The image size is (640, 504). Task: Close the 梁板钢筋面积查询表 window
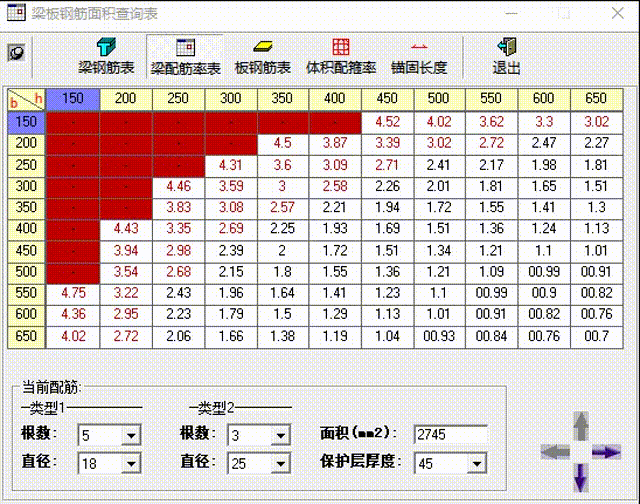click(618, 13)
